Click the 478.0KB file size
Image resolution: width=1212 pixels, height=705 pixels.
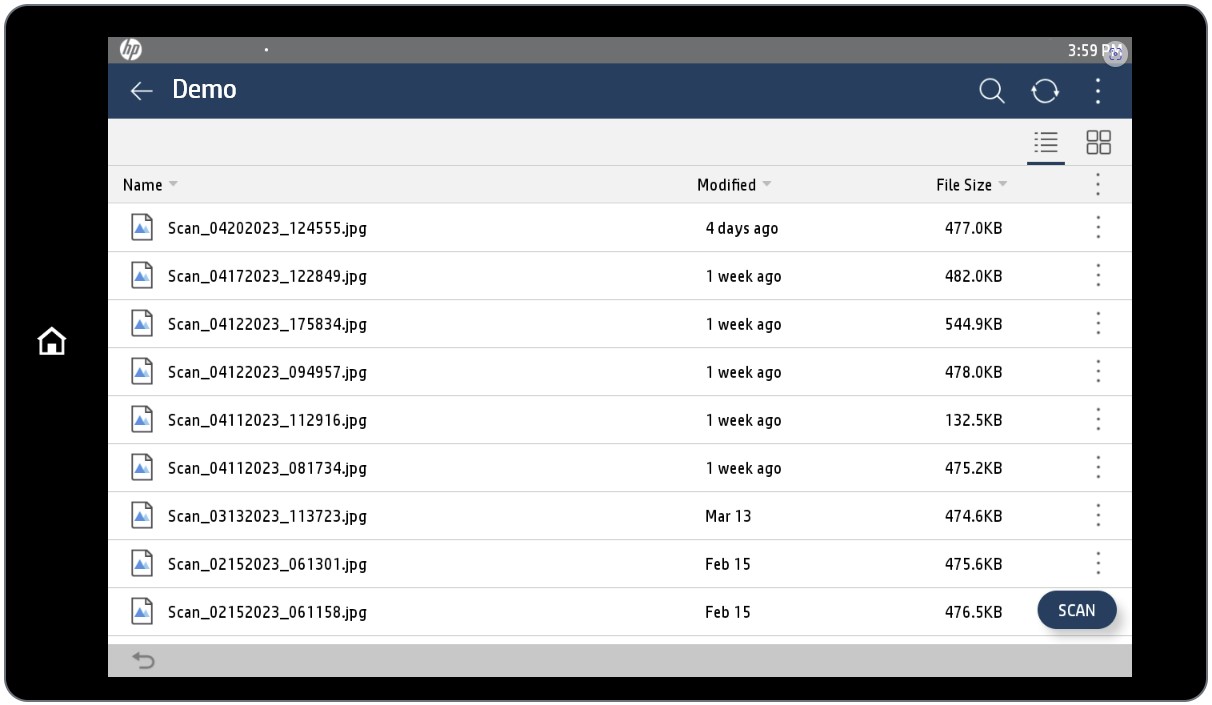(x=973, y=373)
